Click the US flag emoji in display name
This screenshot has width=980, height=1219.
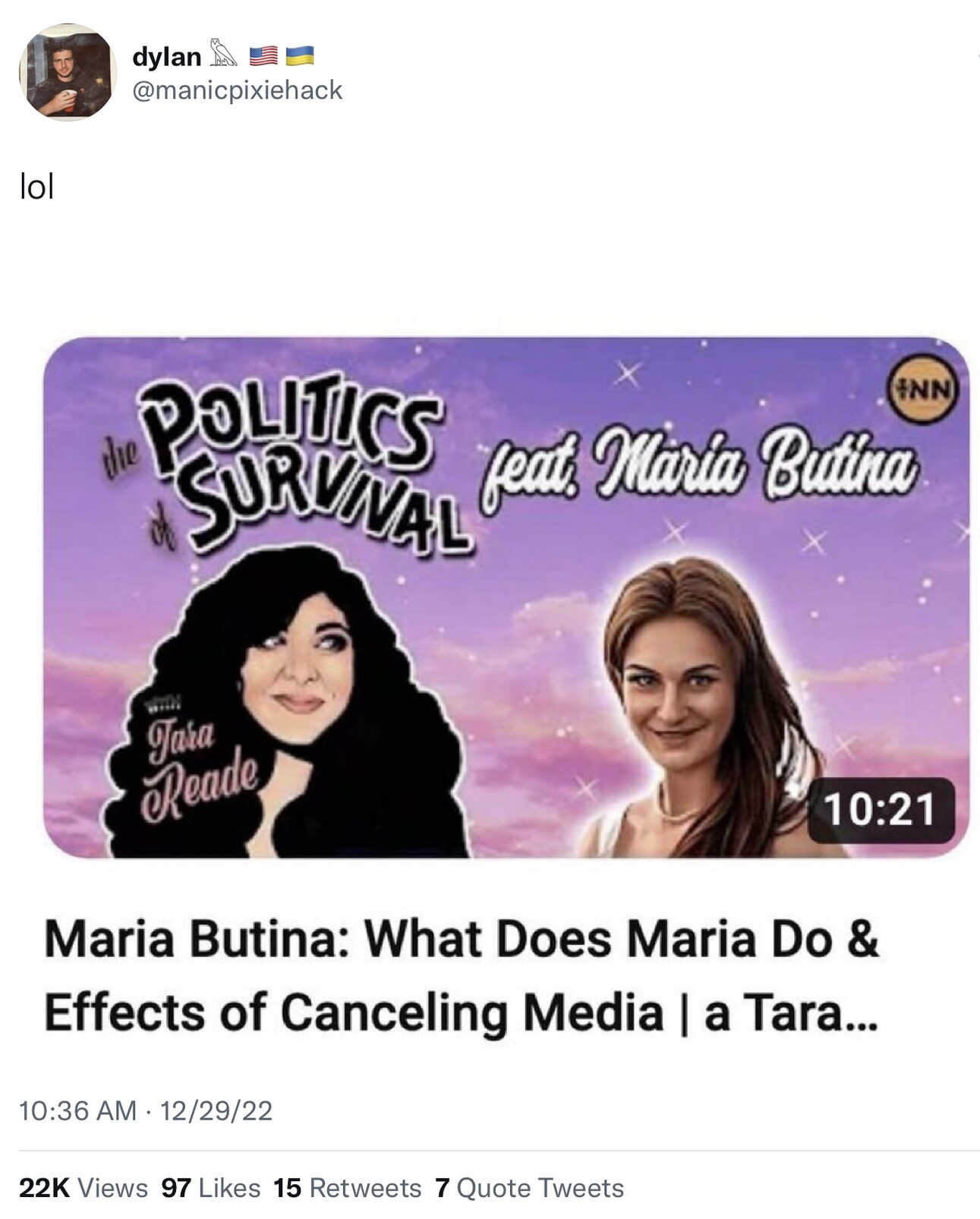263,55
